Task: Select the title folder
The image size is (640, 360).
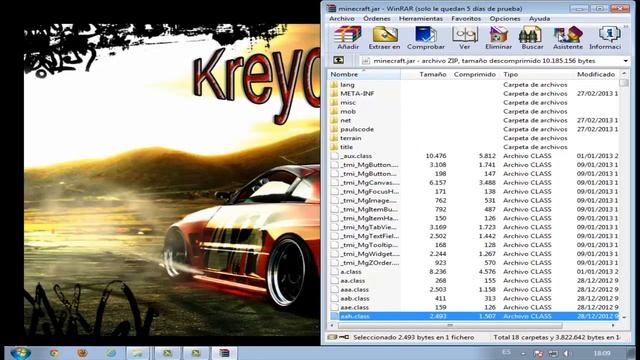Action: [x=347, y=147]
